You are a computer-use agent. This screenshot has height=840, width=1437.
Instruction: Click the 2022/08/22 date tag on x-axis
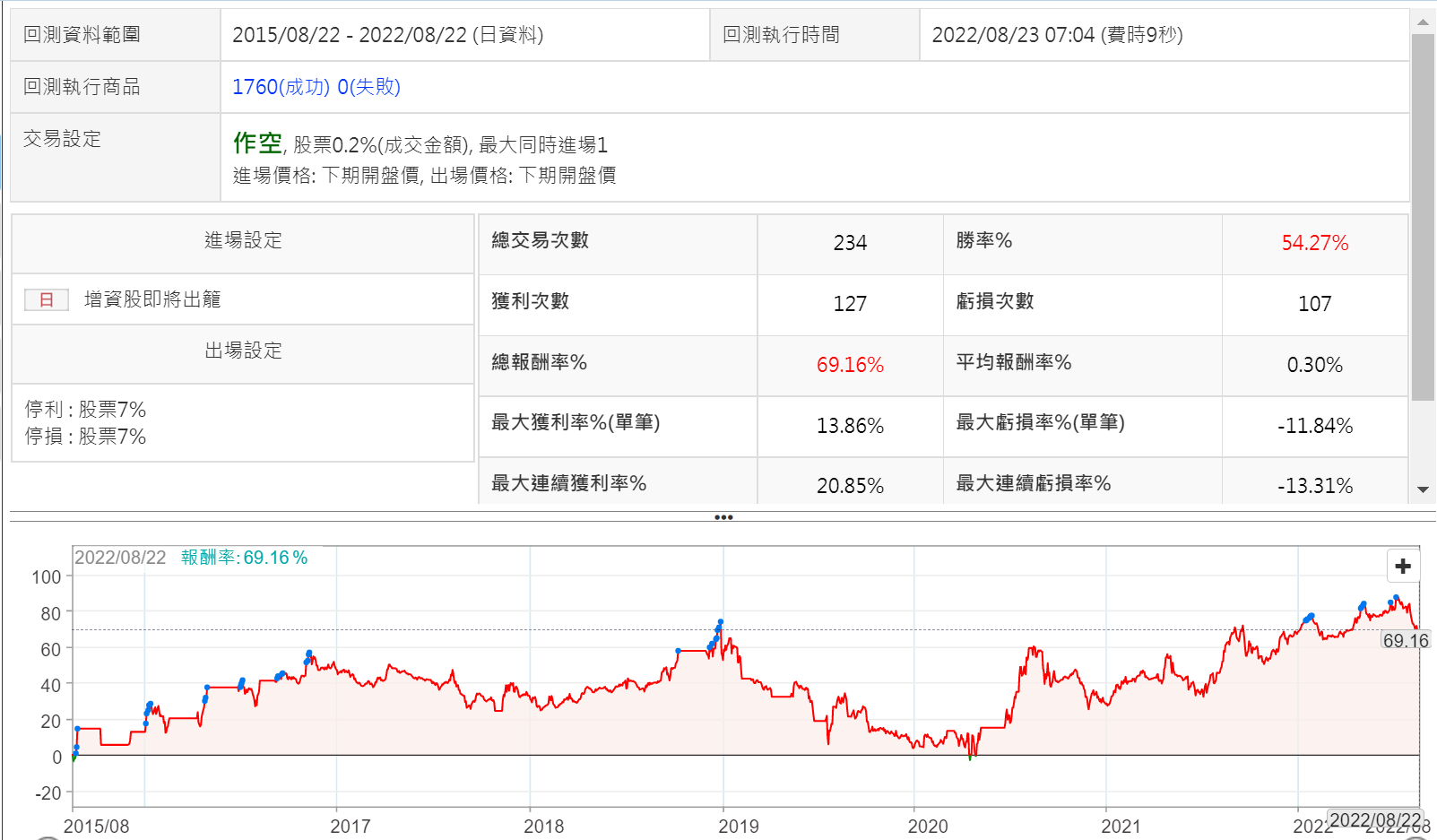pos(1374,819)
